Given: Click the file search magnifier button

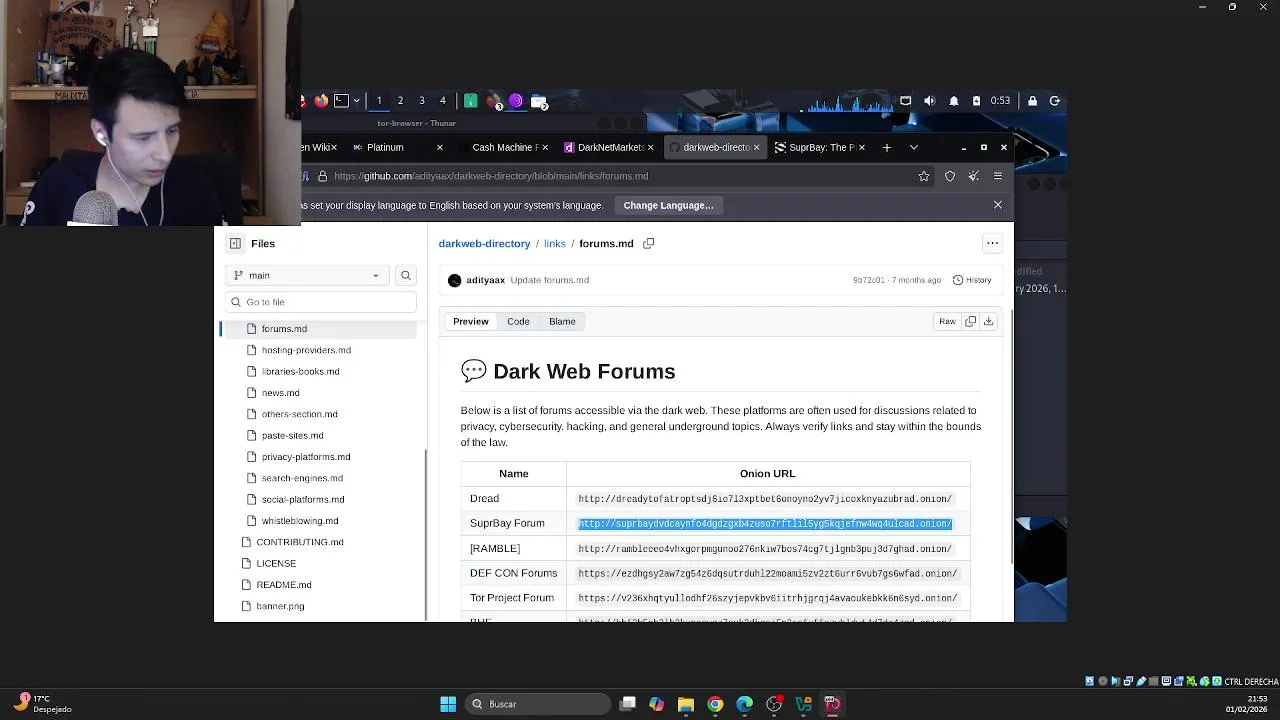Looking at the screenshot, I should [x=406, y=275].
